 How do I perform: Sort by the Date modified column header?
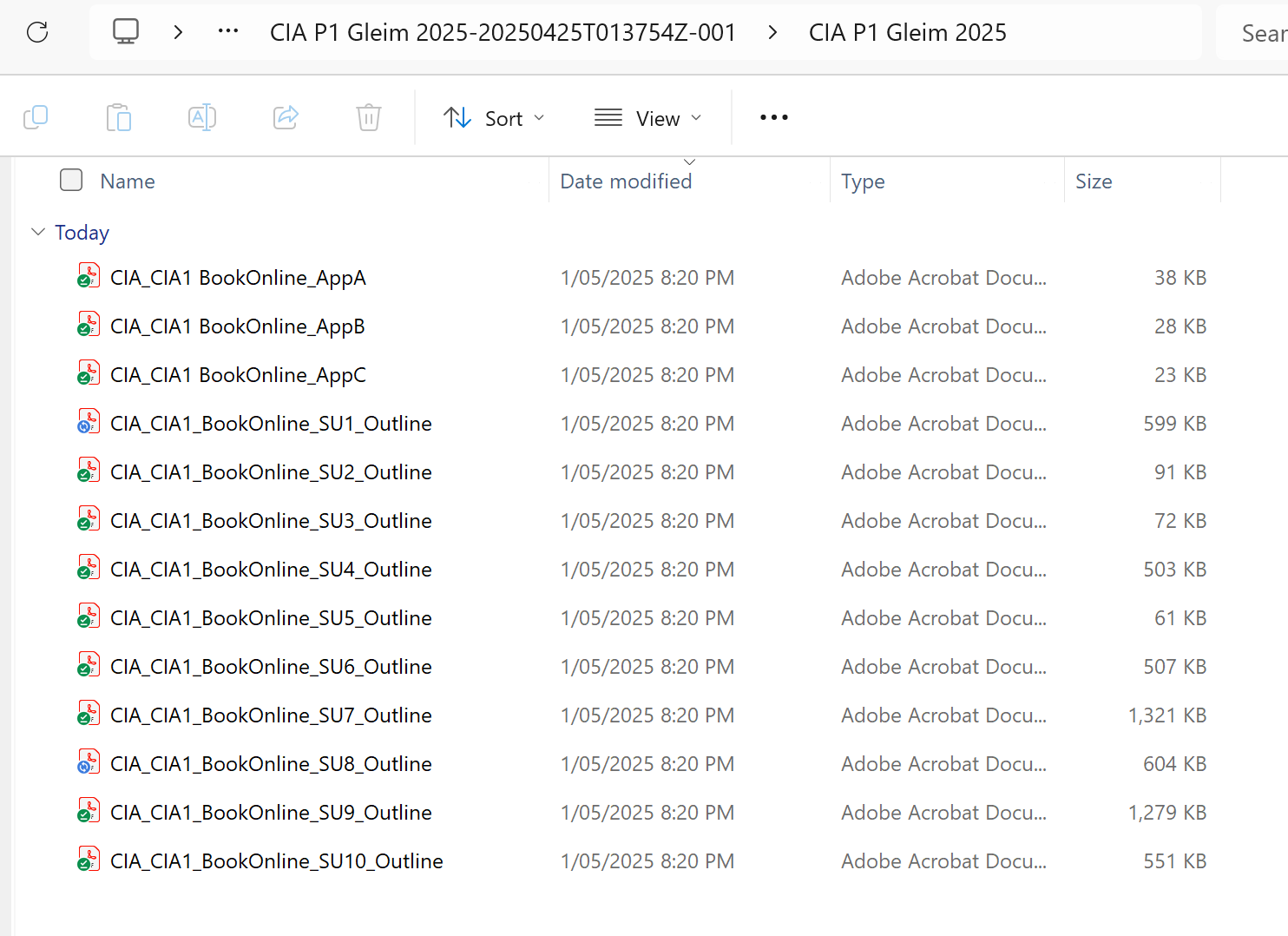tap(626, 181)
